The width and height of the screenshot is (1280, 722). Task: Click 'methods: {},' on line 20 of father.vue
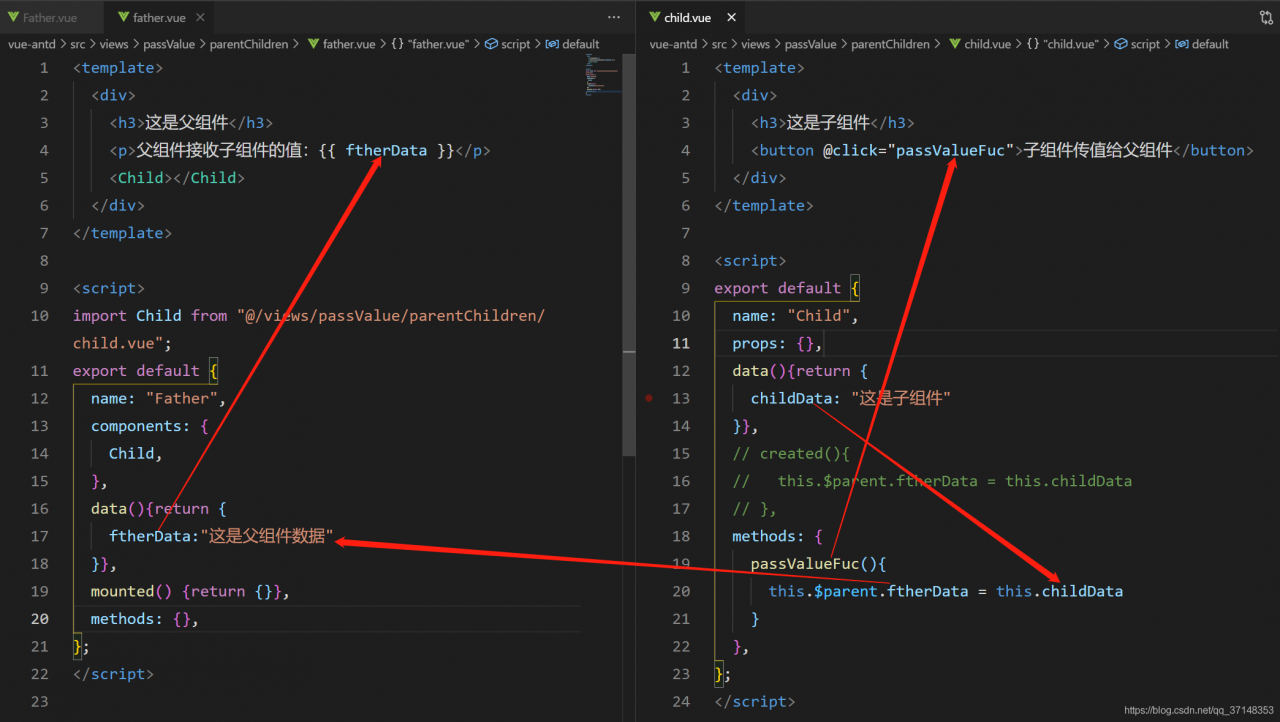(x=145, y=619)
